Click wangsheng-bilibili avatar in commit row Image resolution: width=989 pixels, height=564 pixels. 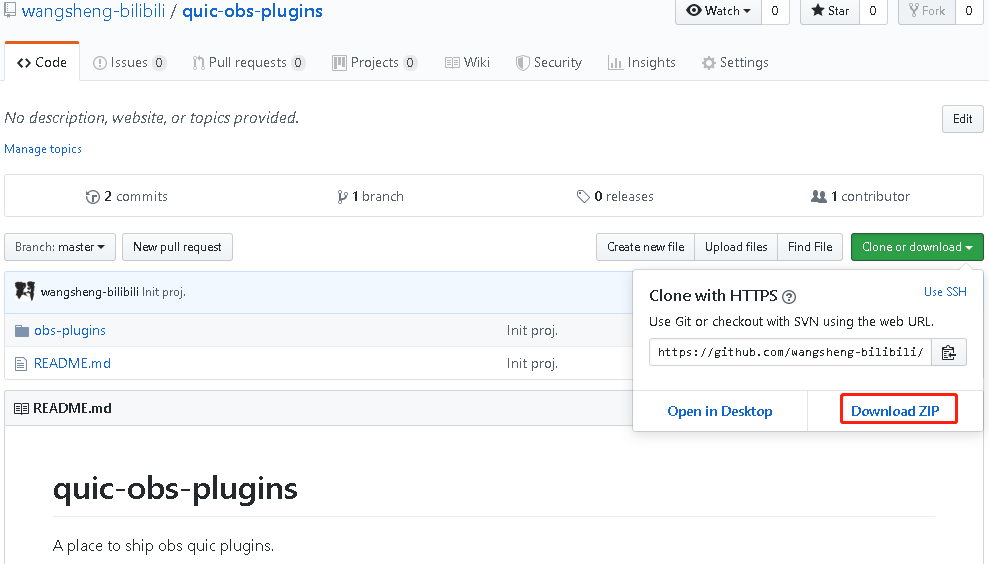(x=25, y=292)
